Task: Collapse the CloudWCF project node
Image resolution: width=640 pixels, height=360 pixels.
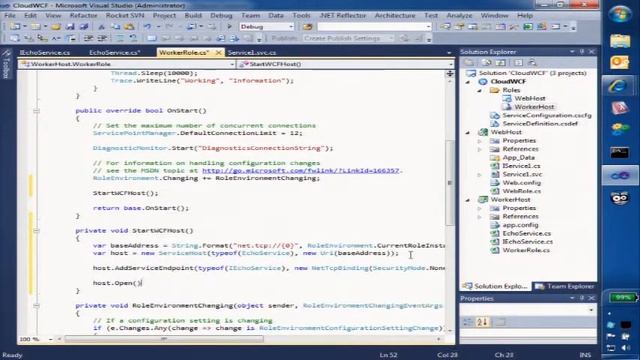Action: pos(468,82)
